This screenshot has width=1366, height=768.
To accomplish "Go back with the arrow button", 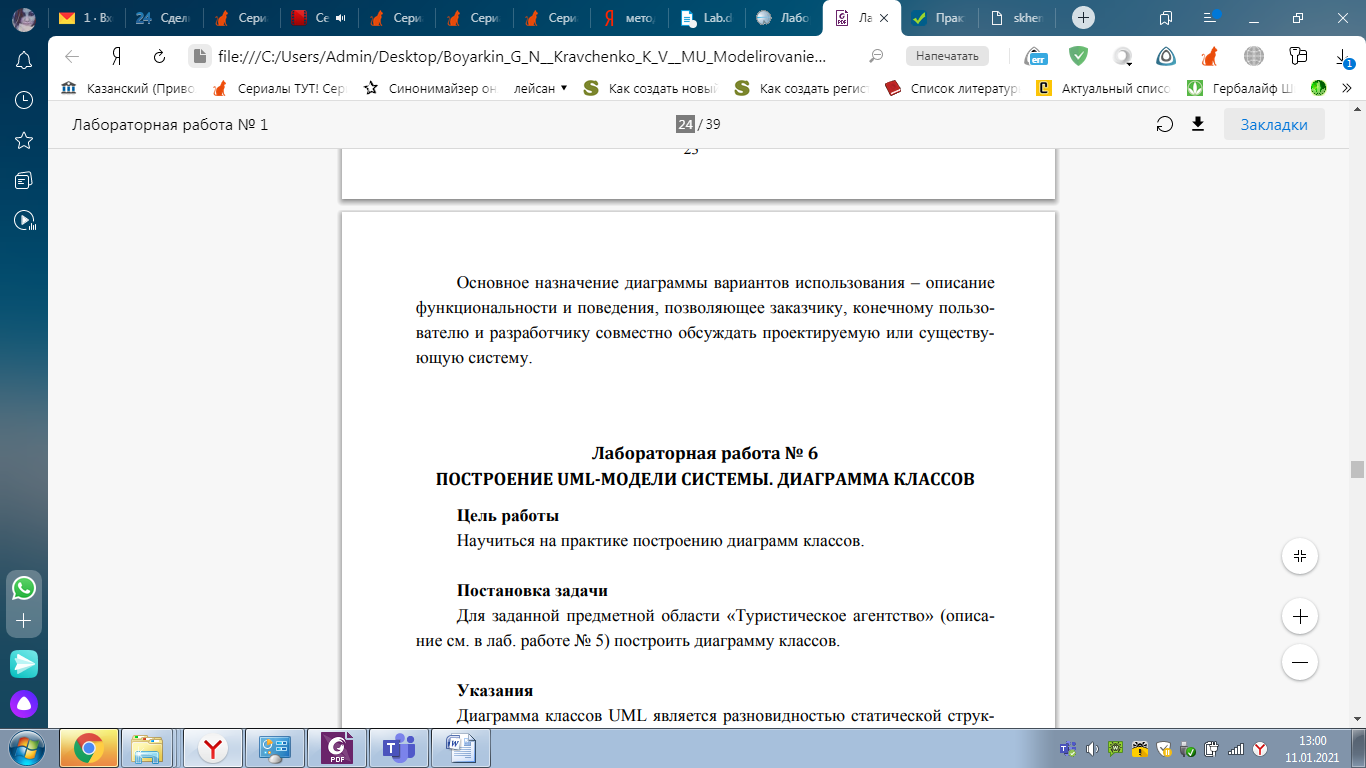I will click(72, 56).
